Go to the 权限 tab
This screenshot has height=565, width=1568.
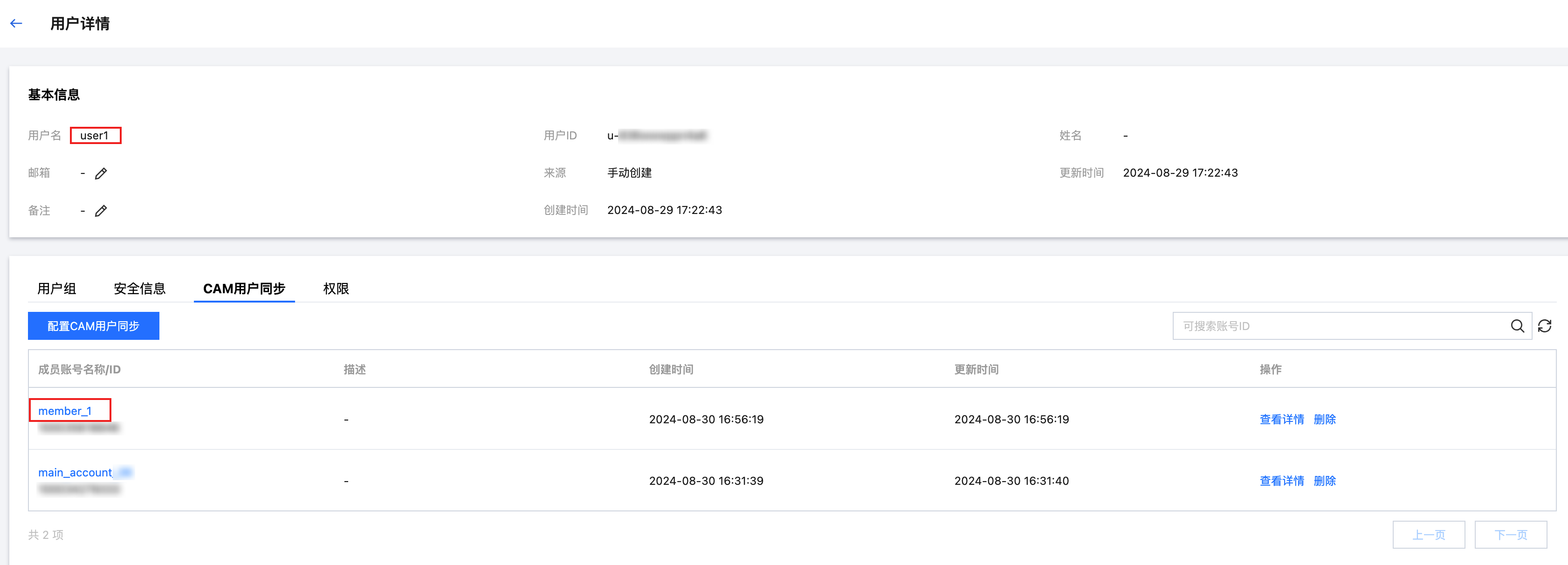click(x=336, y=289)
